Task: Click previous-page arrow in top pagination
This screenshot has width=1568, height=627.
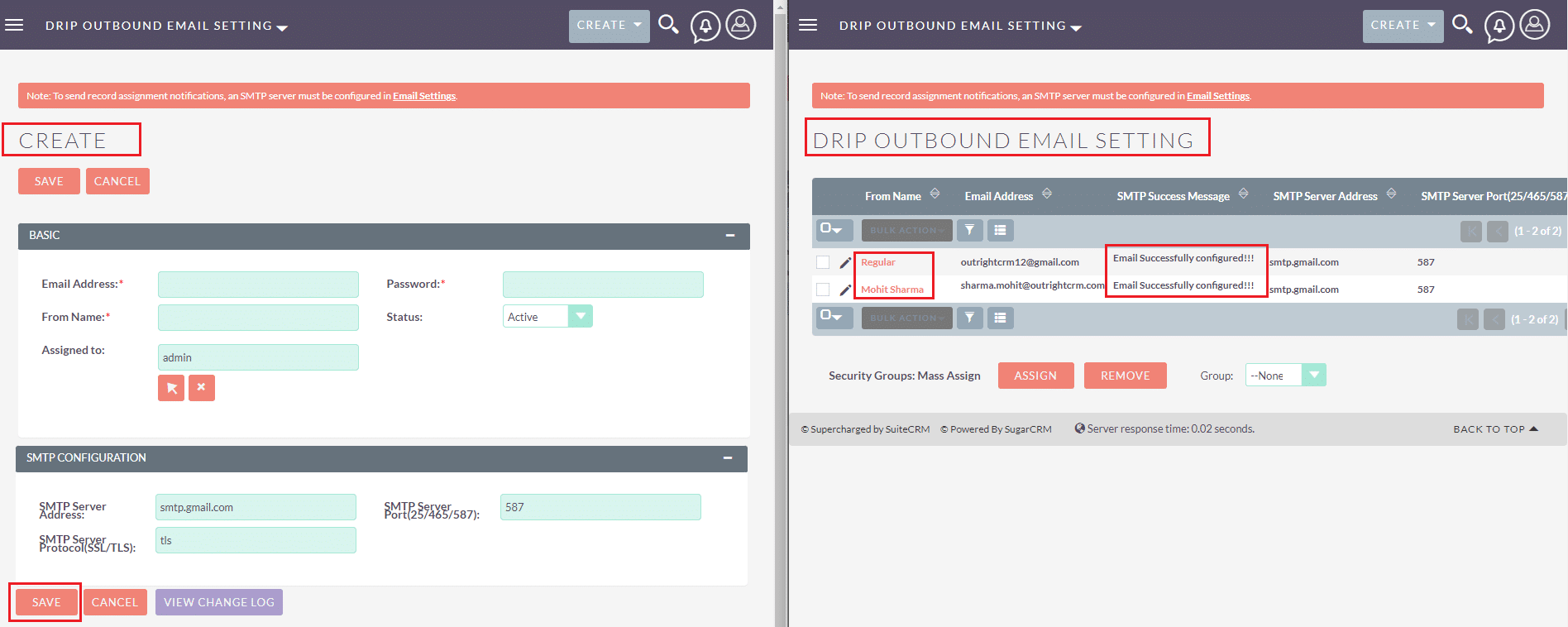Action: [x=1498, y=232]
